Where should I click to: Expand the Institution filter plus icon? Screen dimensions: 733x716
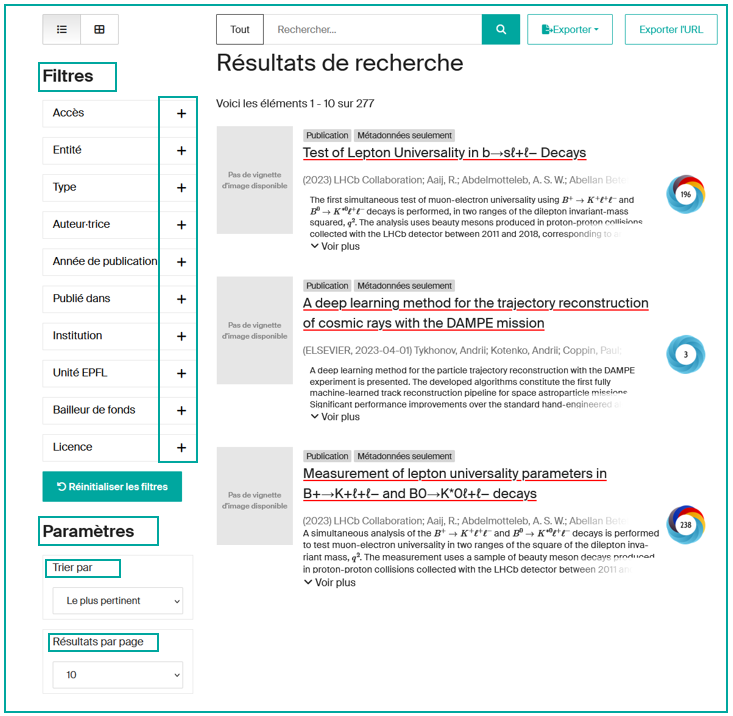coord(181,337)
